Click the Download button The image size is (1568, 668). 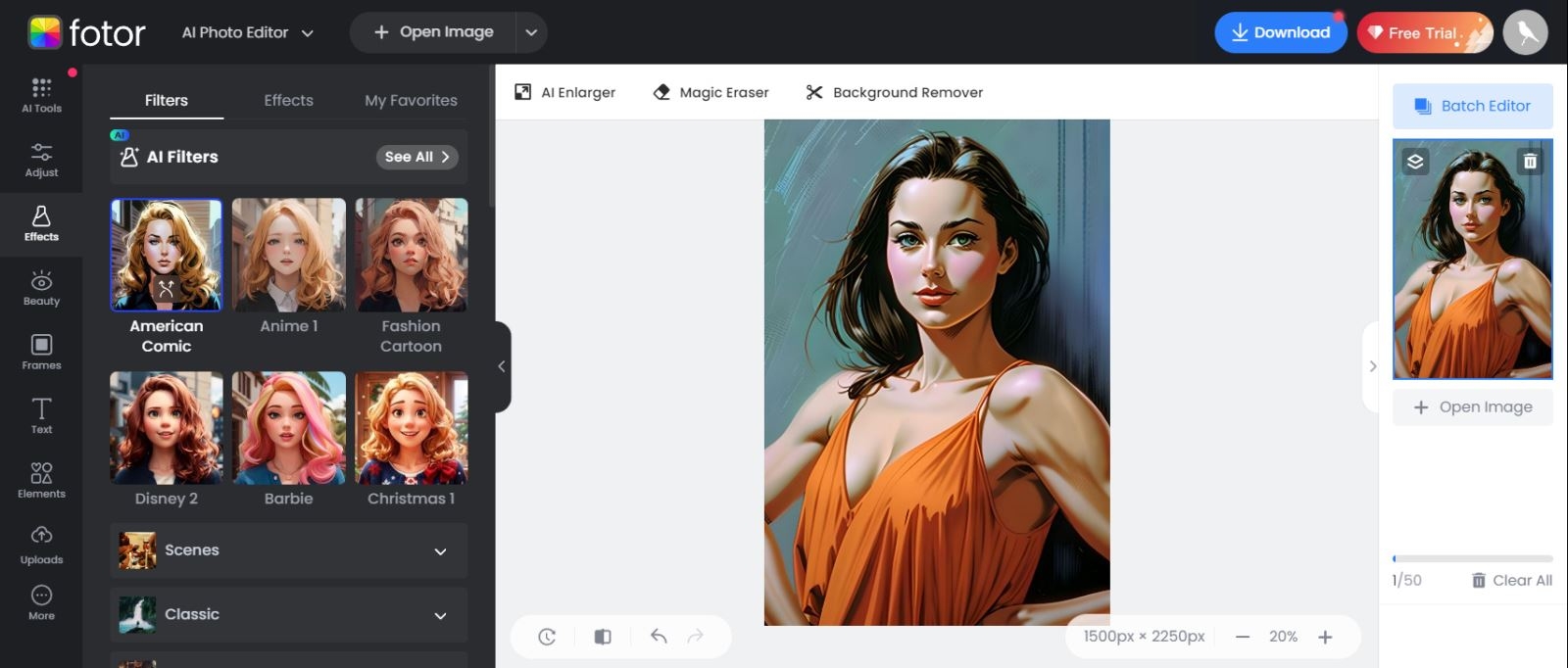(x=1280, y=32)
